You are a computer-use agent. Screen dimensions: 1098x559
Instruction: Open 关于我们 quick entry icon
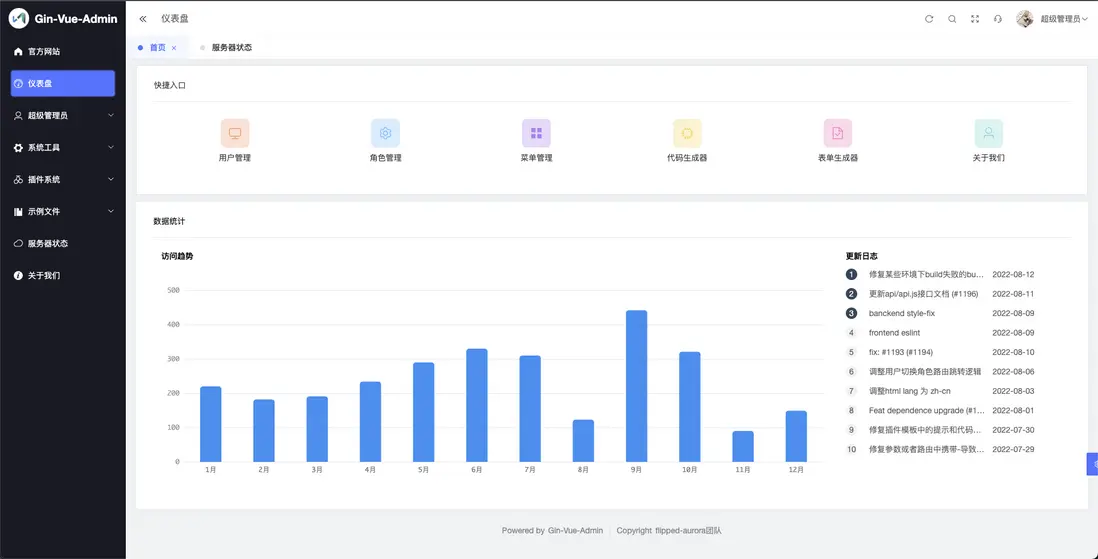point(989,133)
